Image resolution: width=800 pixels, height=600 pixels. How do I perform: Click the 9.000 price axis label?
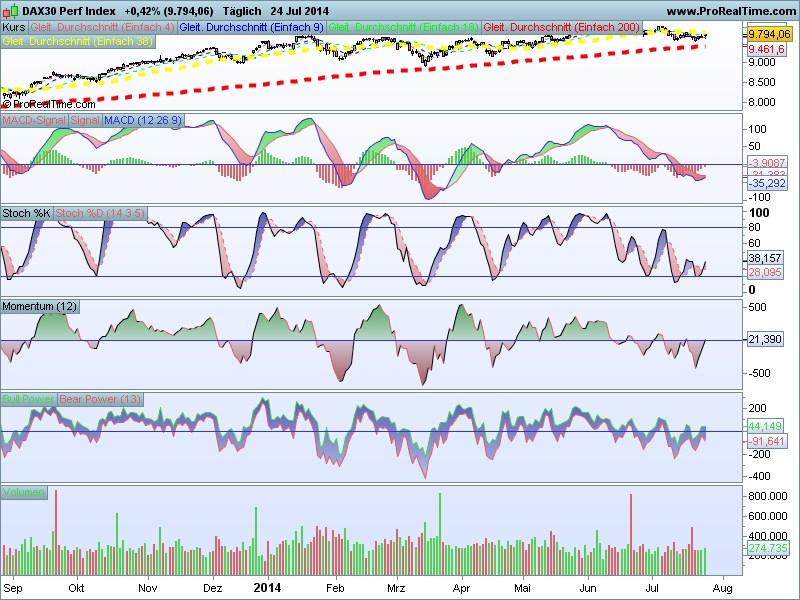click(x=762, y=62)
